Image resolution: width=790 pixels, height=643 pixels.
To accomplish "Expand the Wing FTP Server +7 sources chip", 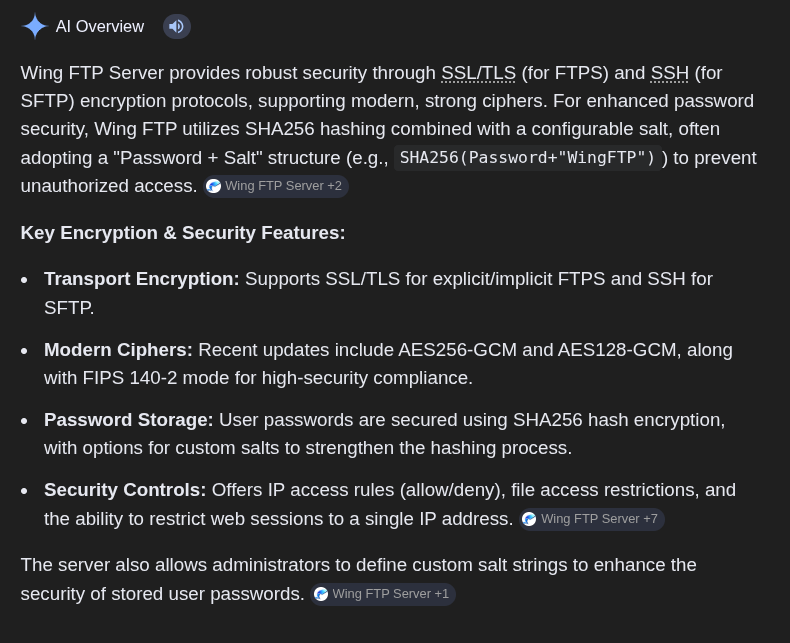I will pos(591,519).
